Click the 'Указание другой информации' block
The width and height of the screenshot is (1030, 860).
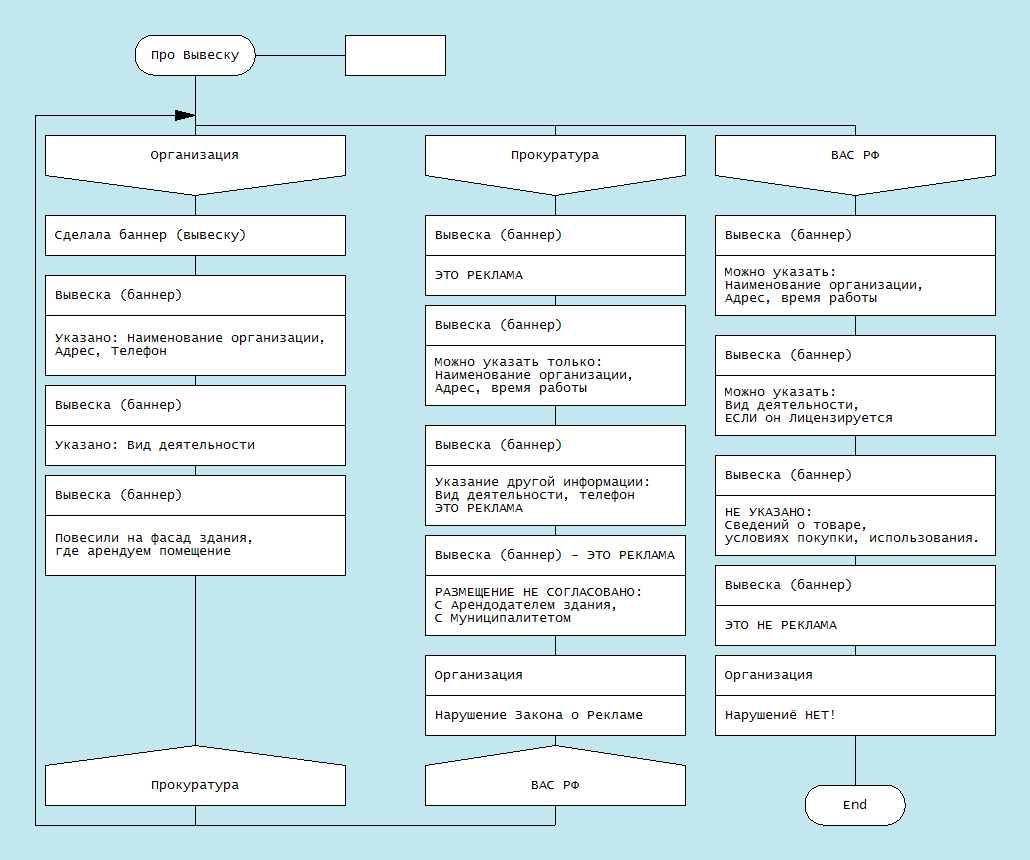pyautogui.click(x=555, y=494)
